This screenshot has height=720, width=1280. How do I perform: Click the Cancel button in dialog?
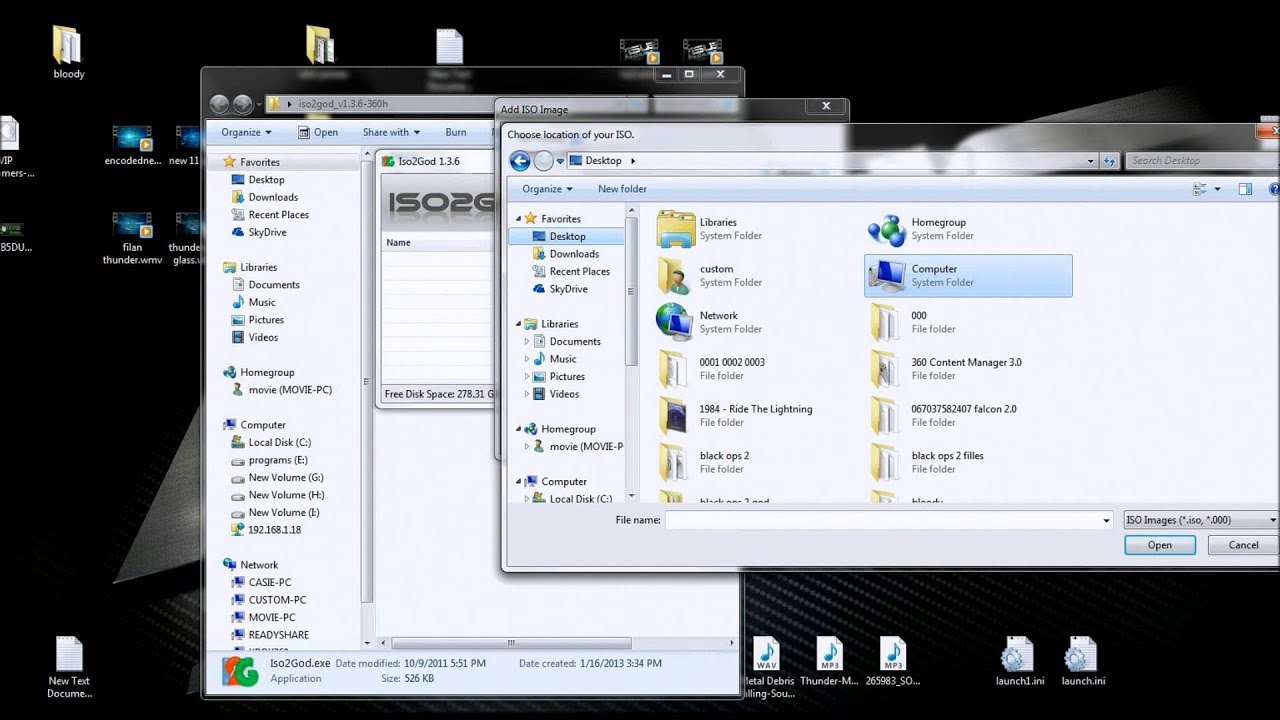1243,545
